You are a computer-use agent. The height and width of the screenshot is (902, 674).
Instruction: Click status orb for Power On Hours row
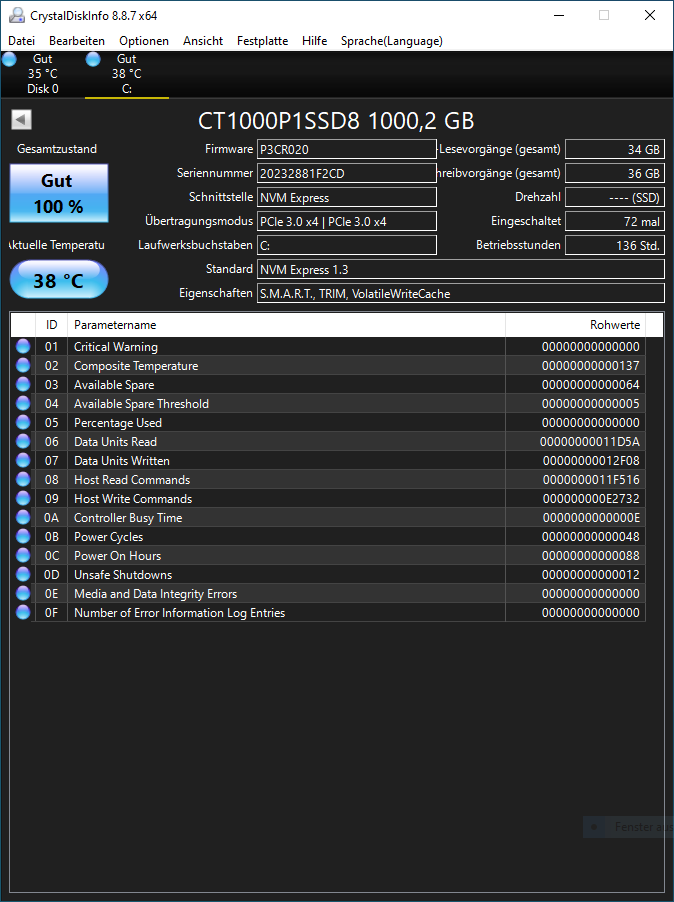(23, 555)
